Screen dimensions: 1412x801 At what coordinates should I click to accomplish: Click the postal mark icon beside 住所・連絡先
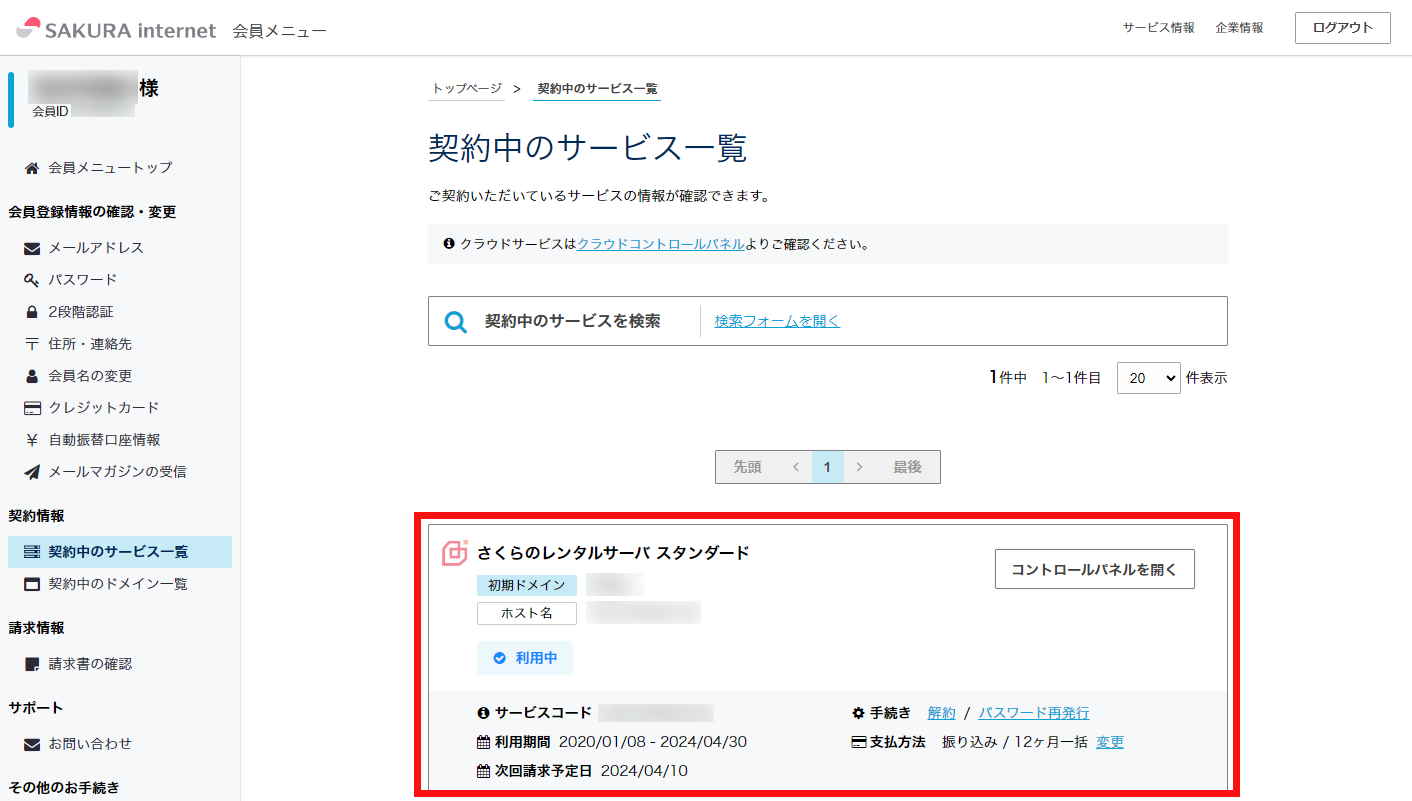click(32, 344)
